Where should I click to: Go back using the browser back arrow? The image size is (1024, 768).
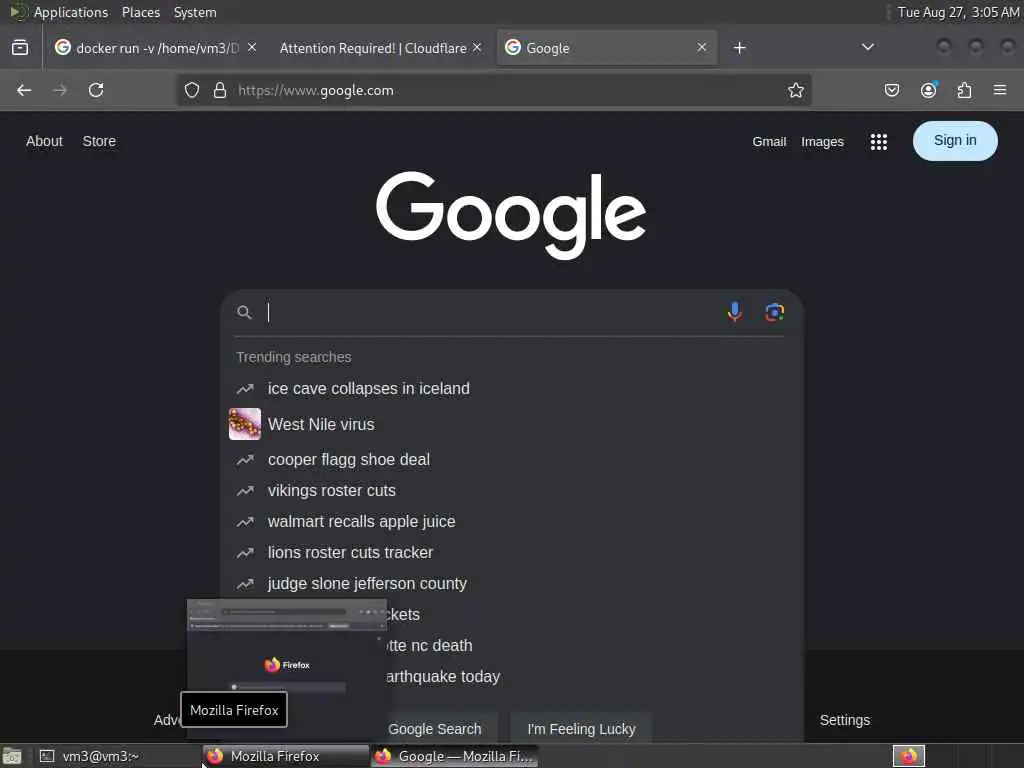click(x=24, y=90)
